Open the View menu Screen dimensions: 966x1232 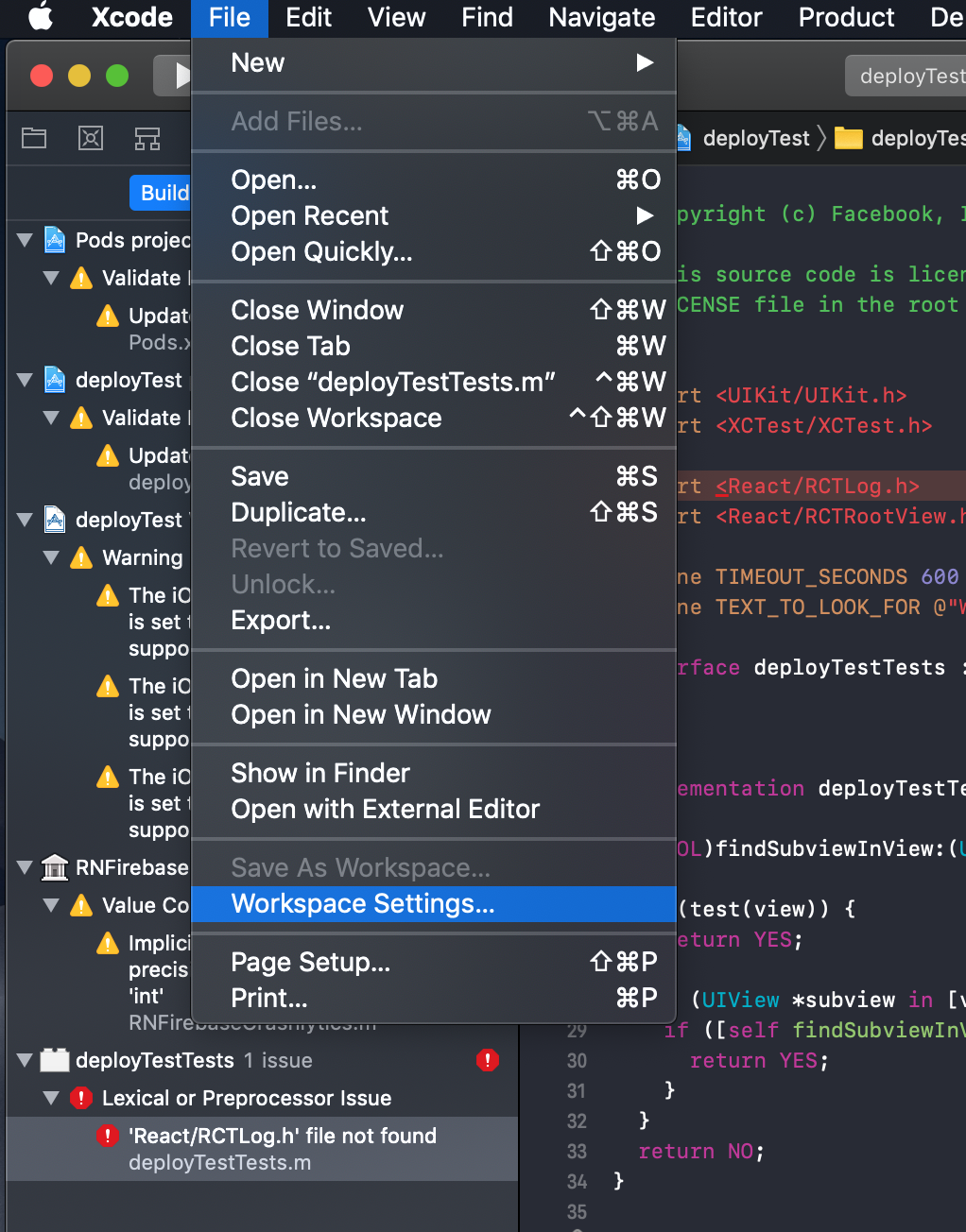tap(396, 17)
